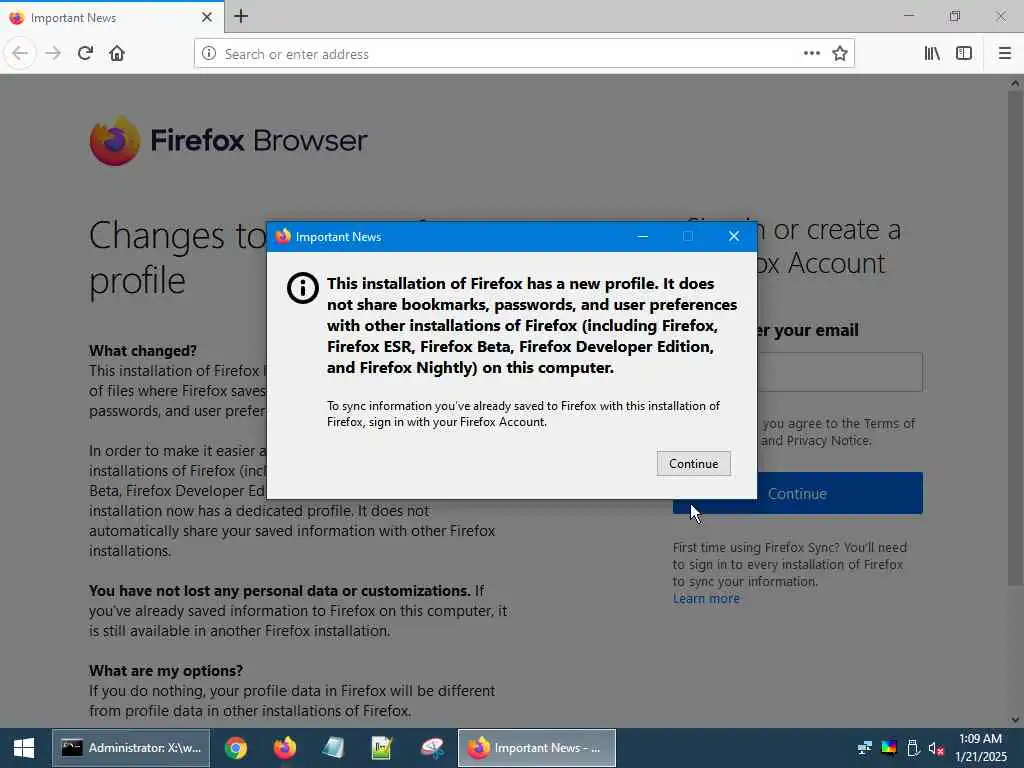Bookmark this page with the star icon

click(x=840, y=53)
